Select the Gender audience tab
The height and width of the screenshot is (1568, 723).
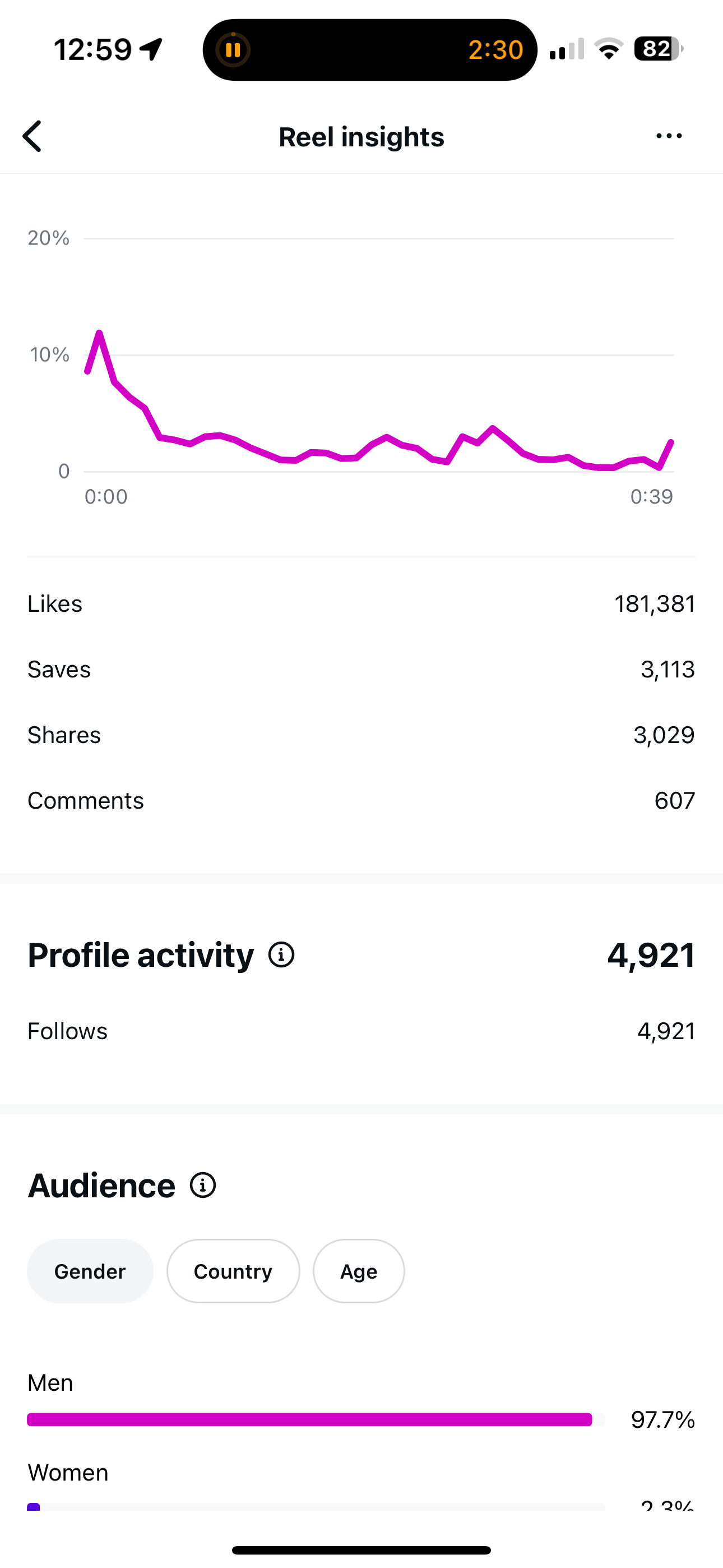90,1271
